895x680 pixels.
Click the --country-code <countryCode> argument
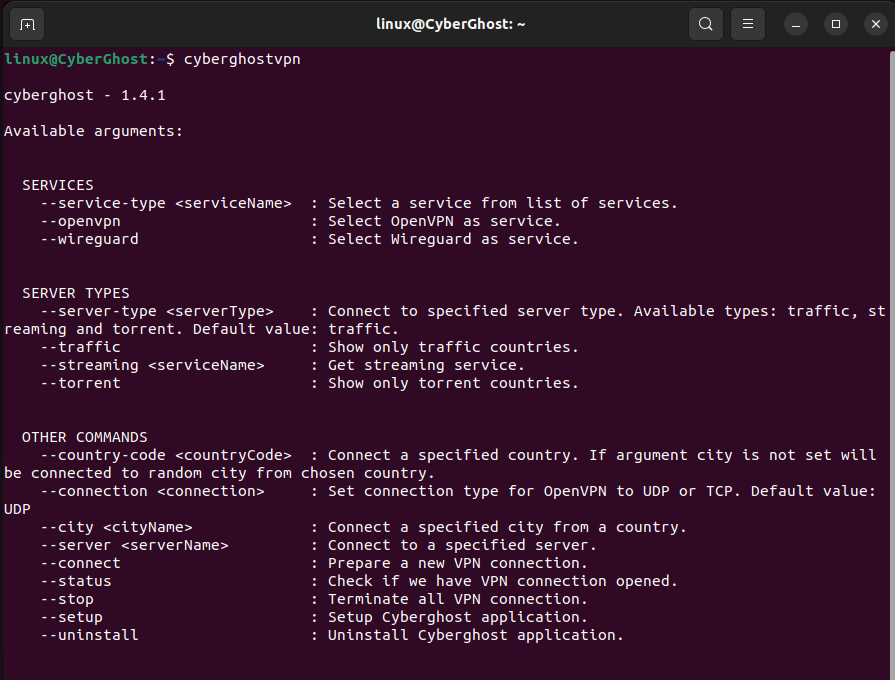[166, 455]
